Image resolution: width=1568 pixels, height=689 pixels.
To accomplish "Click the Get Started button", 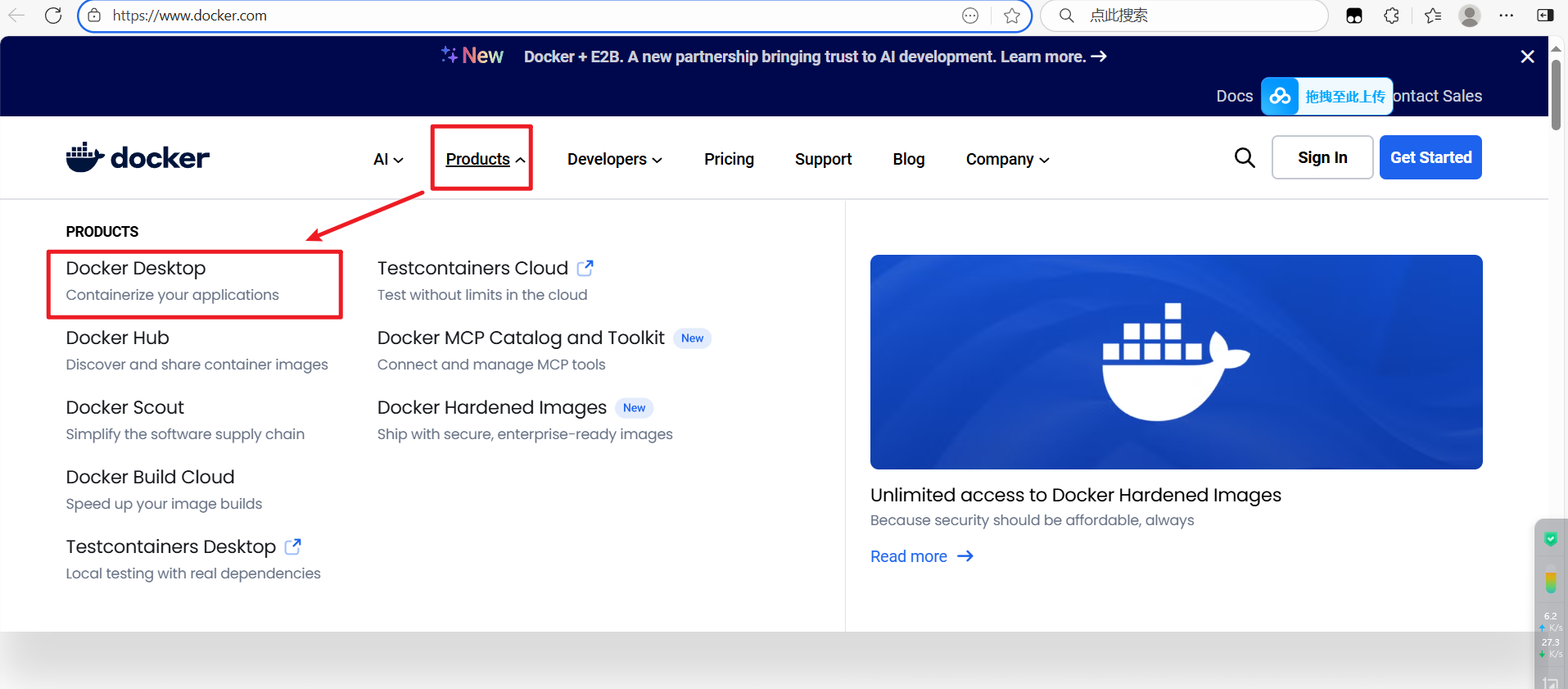I will (1430, 157).
